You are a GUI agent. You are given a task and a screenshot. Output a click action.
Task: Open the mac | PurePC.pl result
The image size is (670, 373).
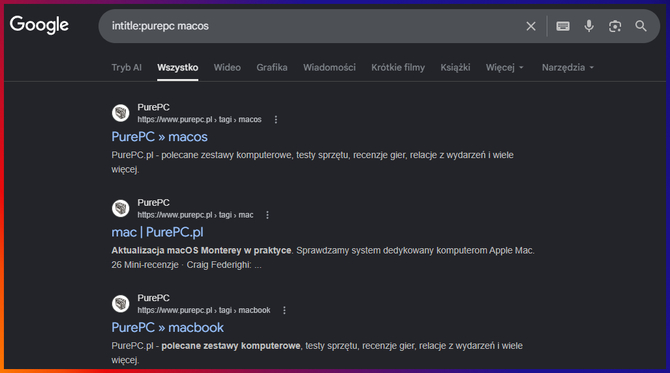(157, 232)
